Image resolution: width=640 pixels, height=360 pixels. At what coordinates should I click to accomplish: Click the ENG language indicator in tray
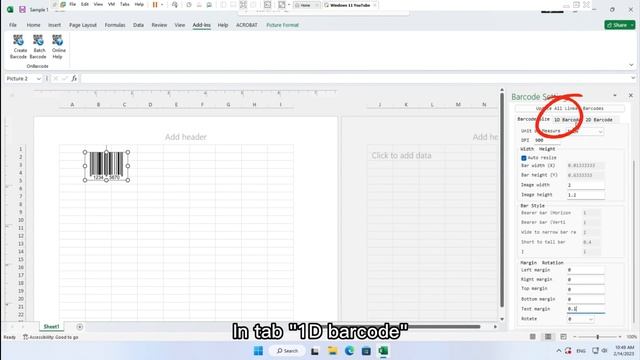581,351
